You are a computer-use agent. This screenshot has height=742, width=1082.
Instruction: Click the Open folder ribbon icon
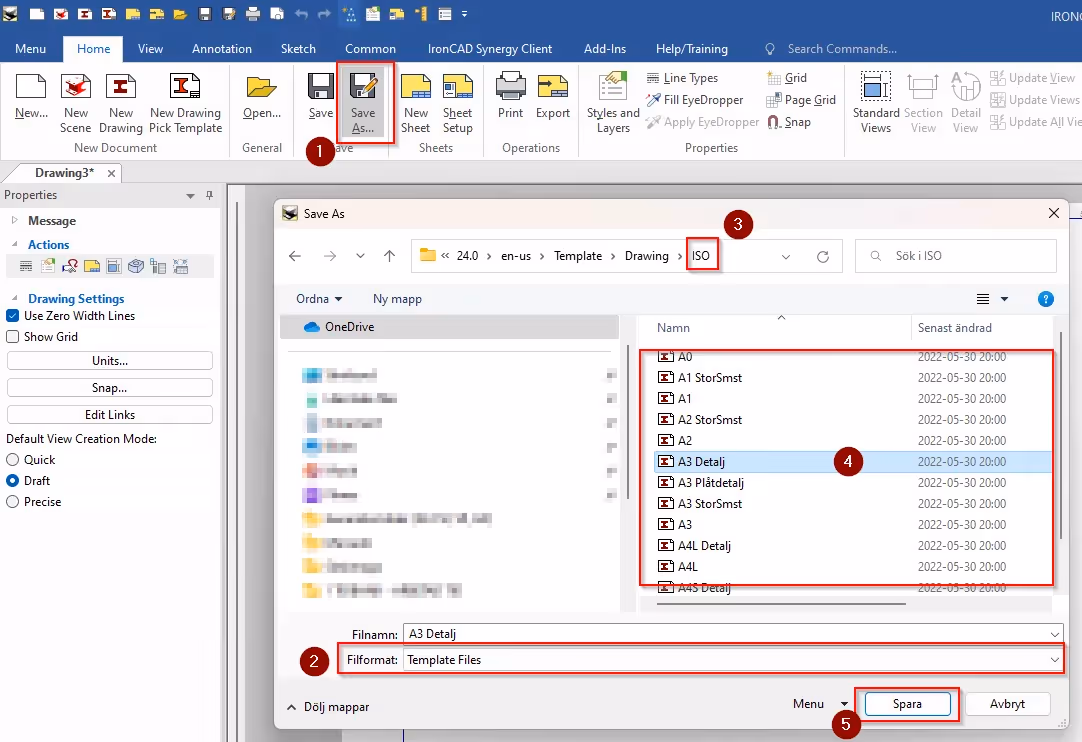pyautogui.click(x=262, y=96)
